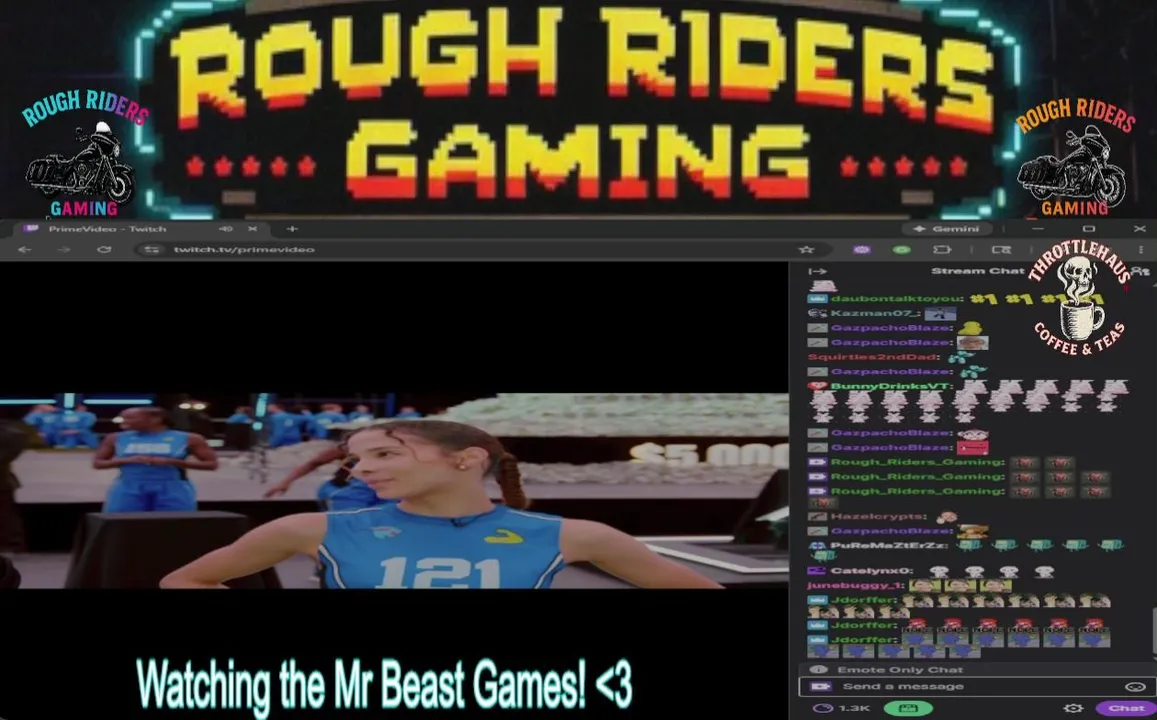Screen dimensions: 1157x720
Task: Click the purple extension icon in toolbar
Action: pos(861,249)
